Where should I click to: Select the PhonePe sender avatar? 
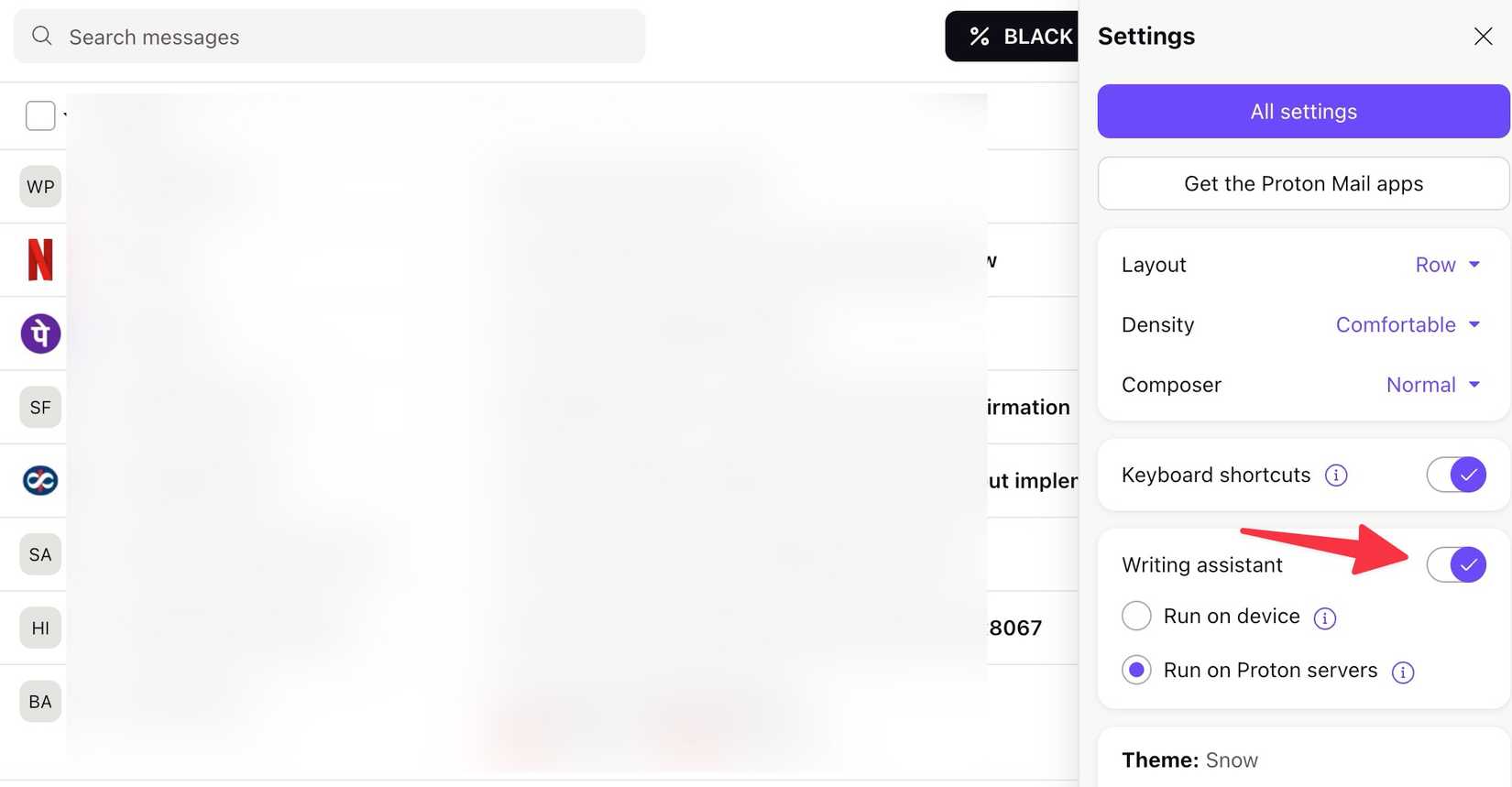pos(39,333)
